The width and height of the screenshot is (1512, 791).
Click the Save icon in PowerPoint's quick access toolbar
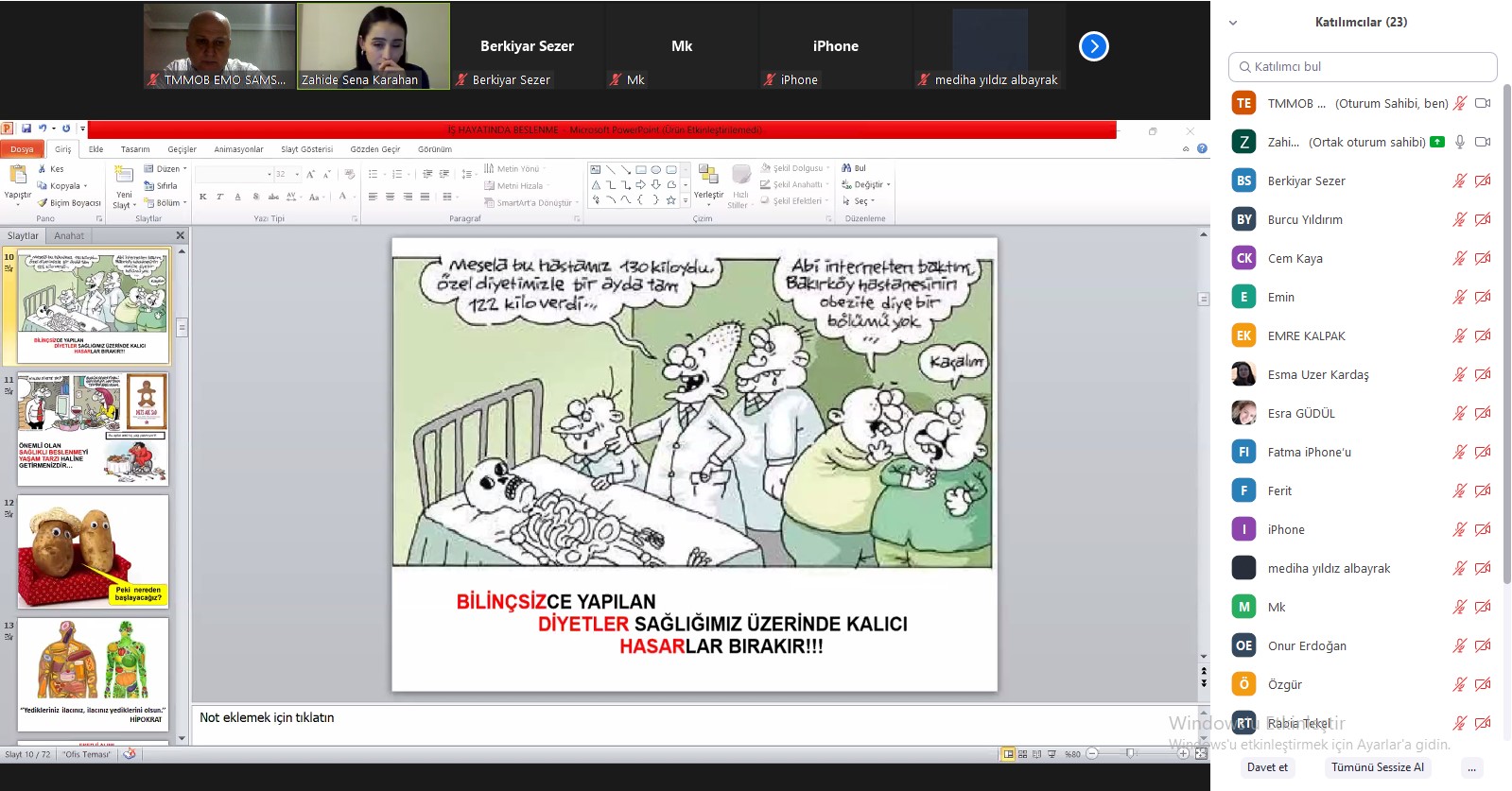(26, 129)
